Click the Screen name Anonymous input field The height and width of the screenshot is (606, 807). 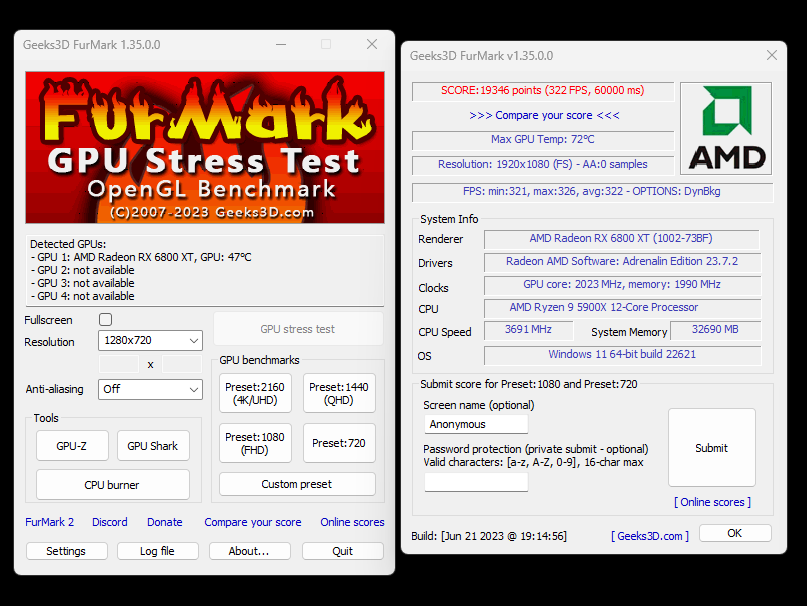coord(476,424)
